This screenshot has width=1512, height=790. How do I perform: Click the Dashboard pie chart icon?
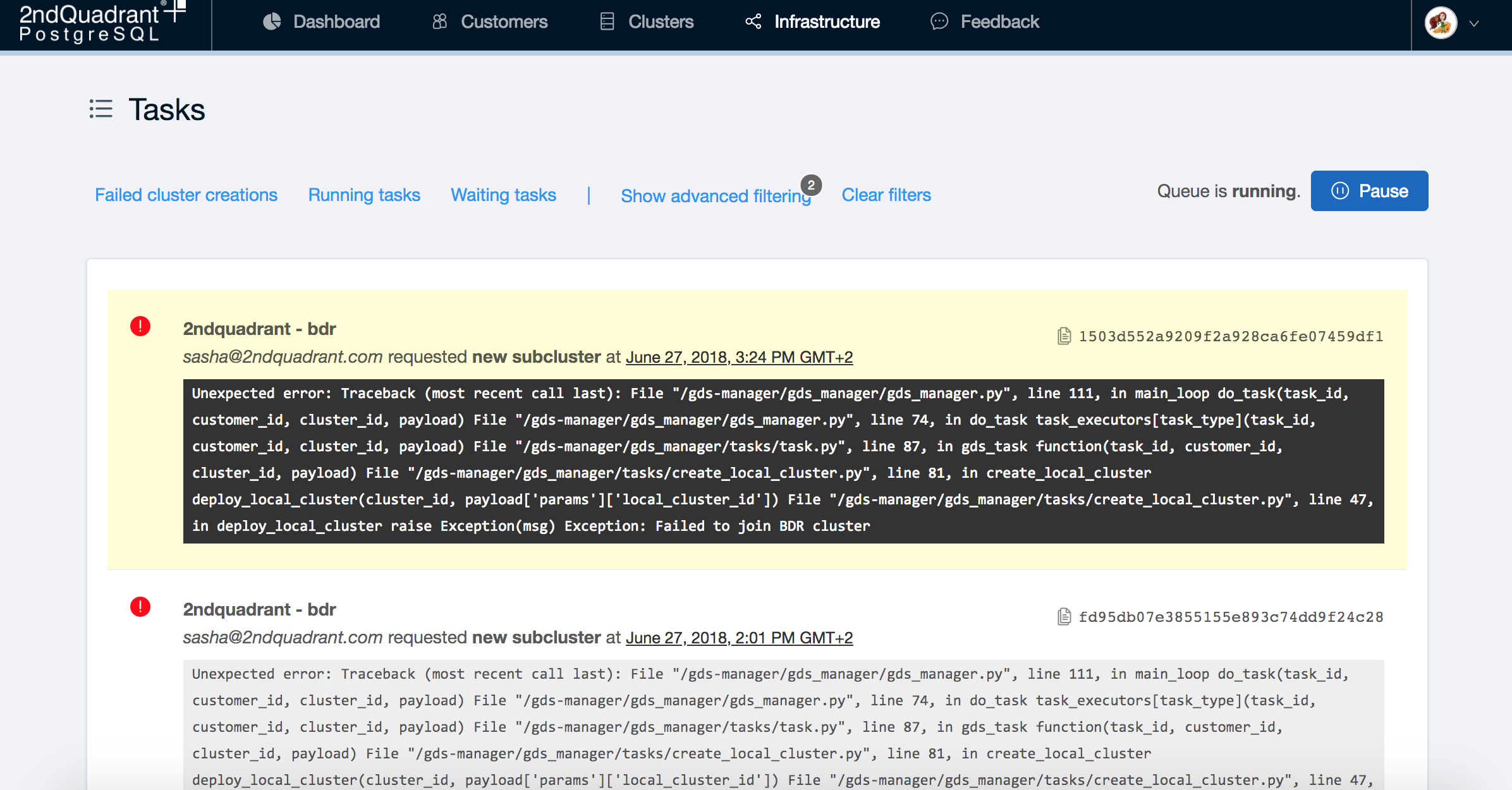point(272,22)
